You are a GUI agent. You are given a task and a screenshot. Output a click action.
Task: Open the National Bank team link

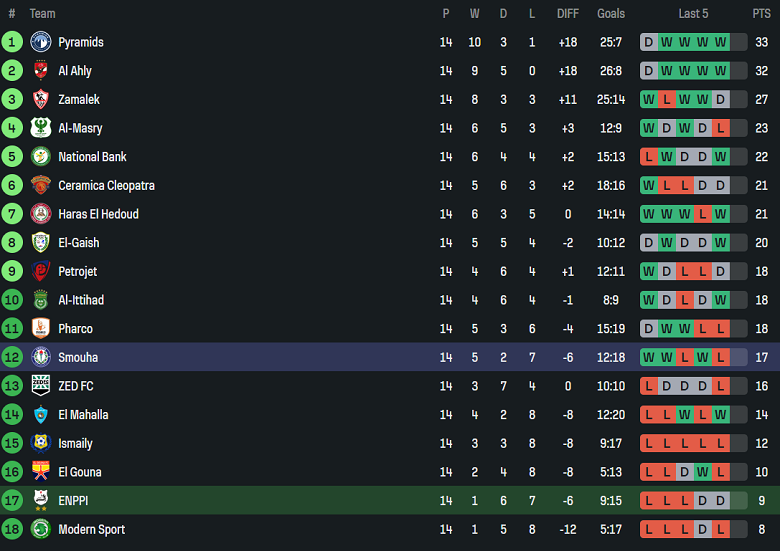92,157
